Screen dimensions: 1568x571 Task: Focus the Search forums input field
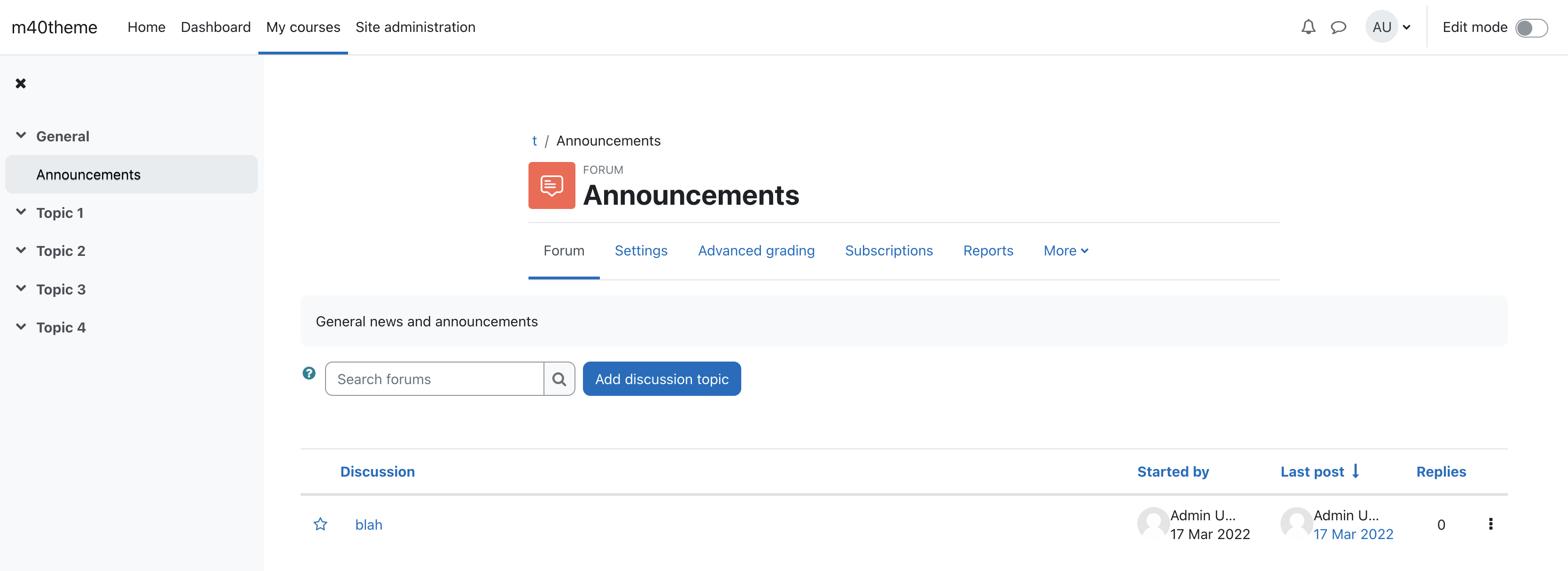point(435,378)
